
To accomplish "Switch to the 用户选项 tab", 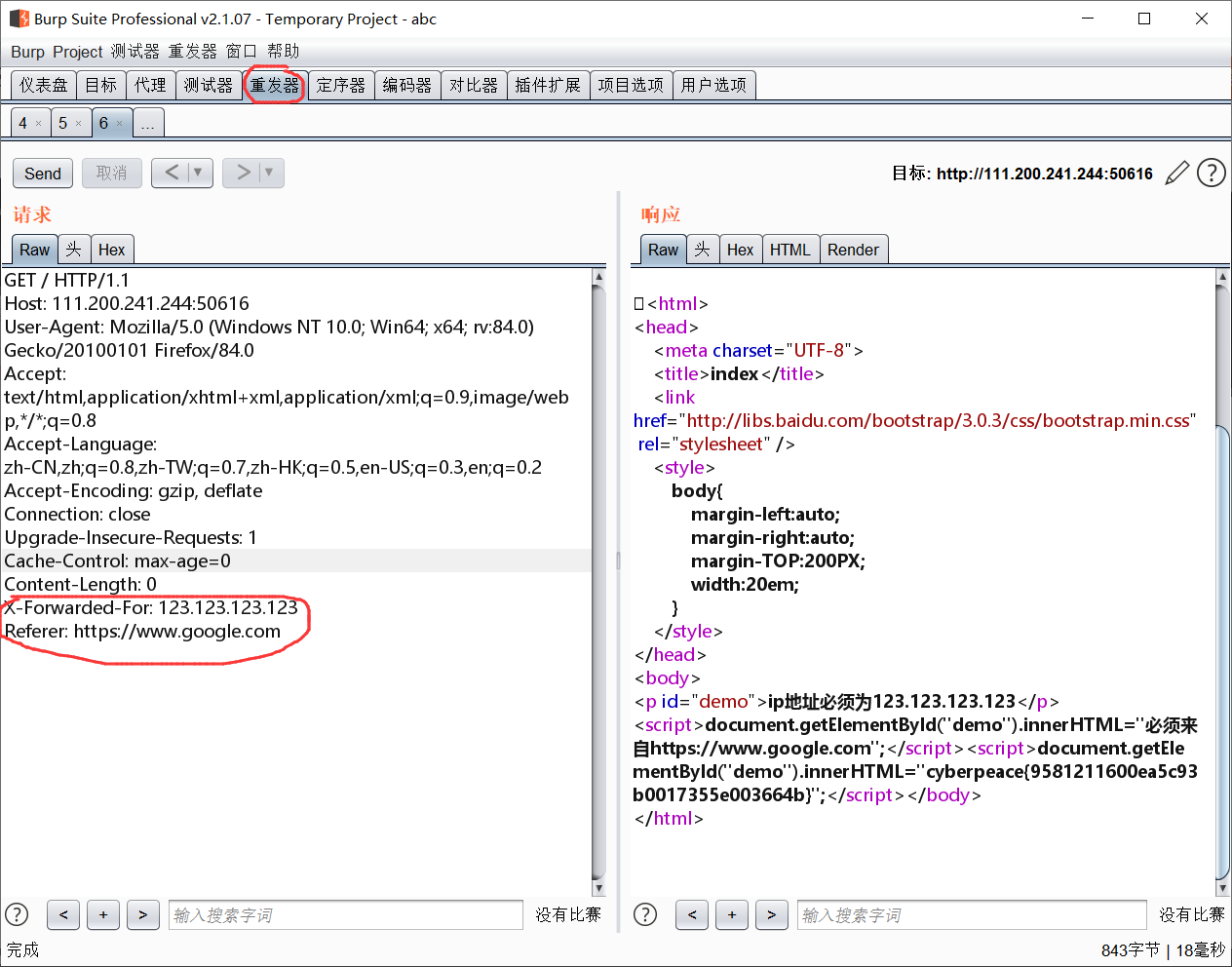I will (x=713, y=86).
